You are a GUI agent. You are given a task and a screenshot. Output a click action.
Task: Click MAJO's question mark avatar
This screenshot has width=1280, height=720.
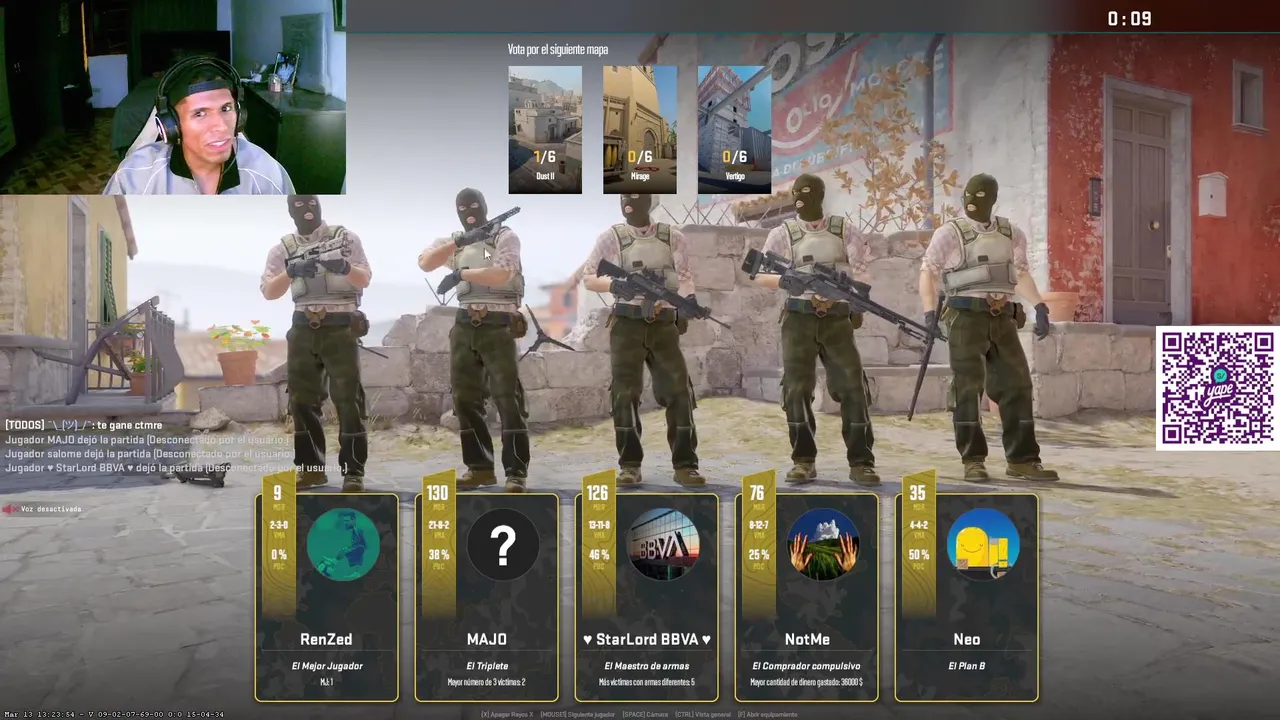coord(503,545)
